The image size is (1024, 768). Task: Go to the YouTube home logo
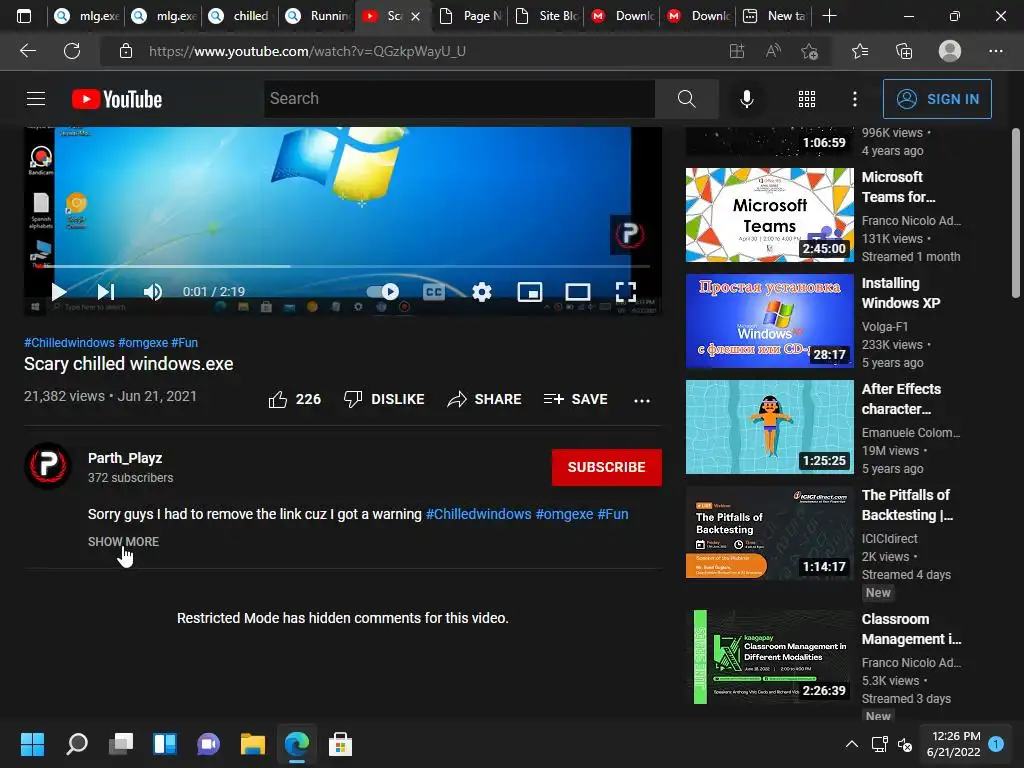[x=117, y=99]
